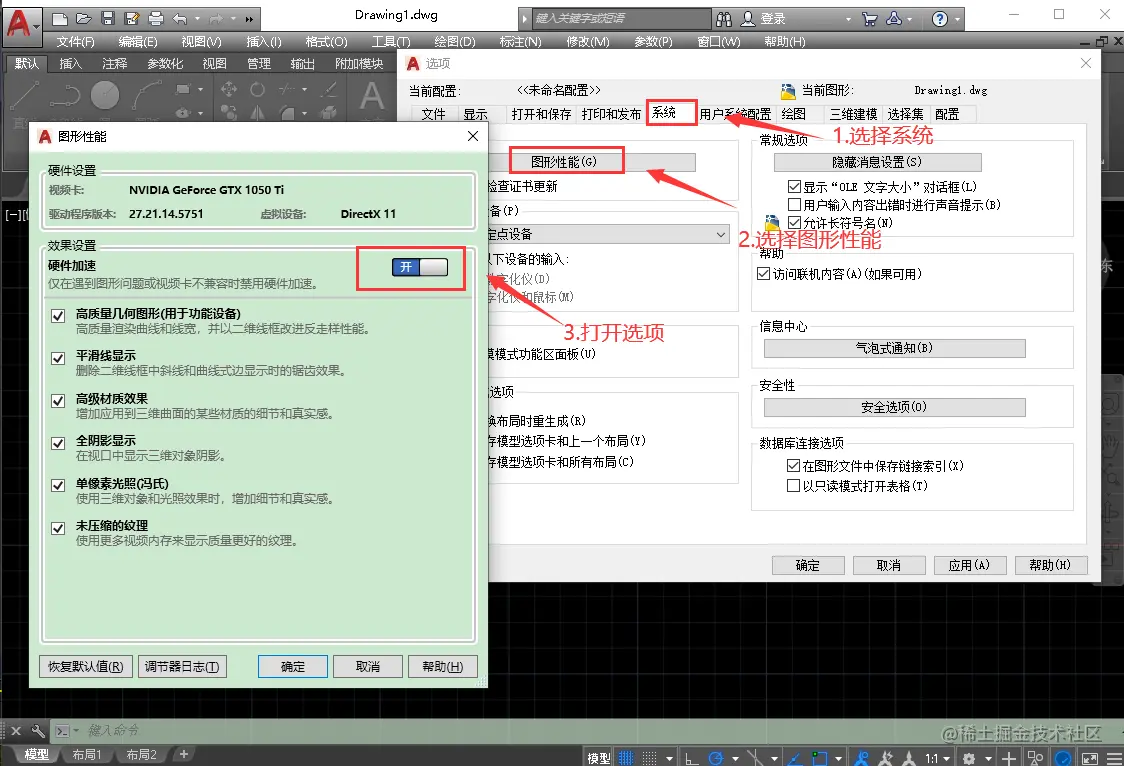Select the Rotate tool in the ribbon
Viewport: 1124px width, 766px height.
pyautogui.click(x=257, y=89)
